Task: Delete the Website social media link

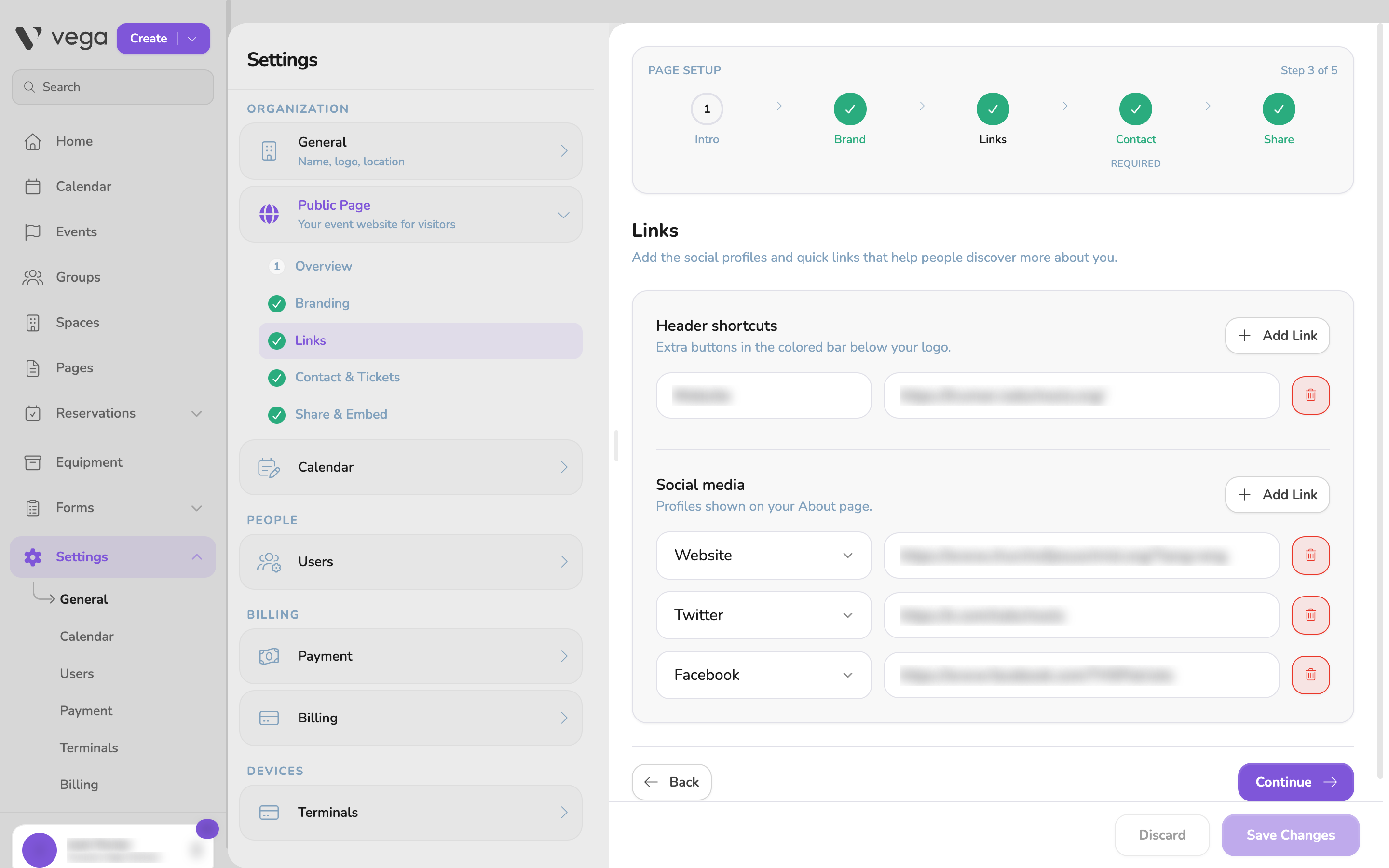Action: click(1310, 555)
